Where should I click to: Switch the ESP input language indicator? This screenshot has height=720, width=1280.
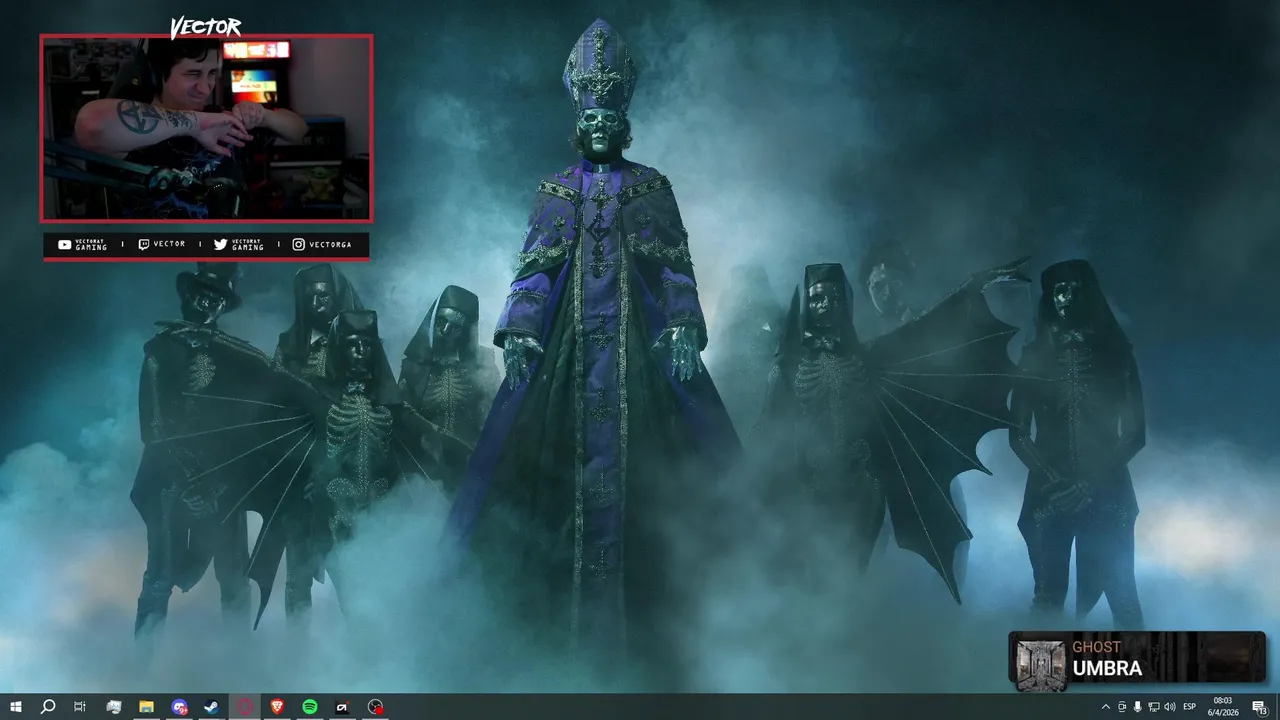(x=1190, y=707)
